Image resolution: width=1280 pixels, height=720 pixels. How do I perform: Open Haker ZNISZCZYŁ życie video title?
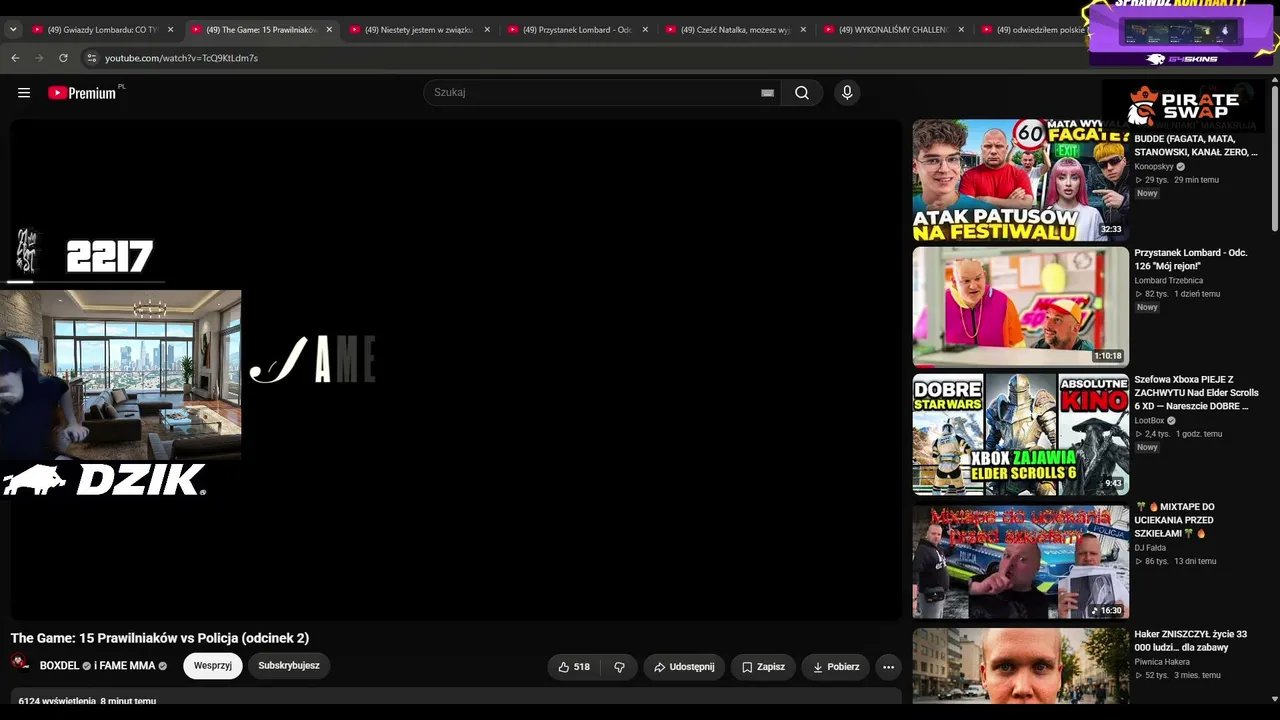1190,641
